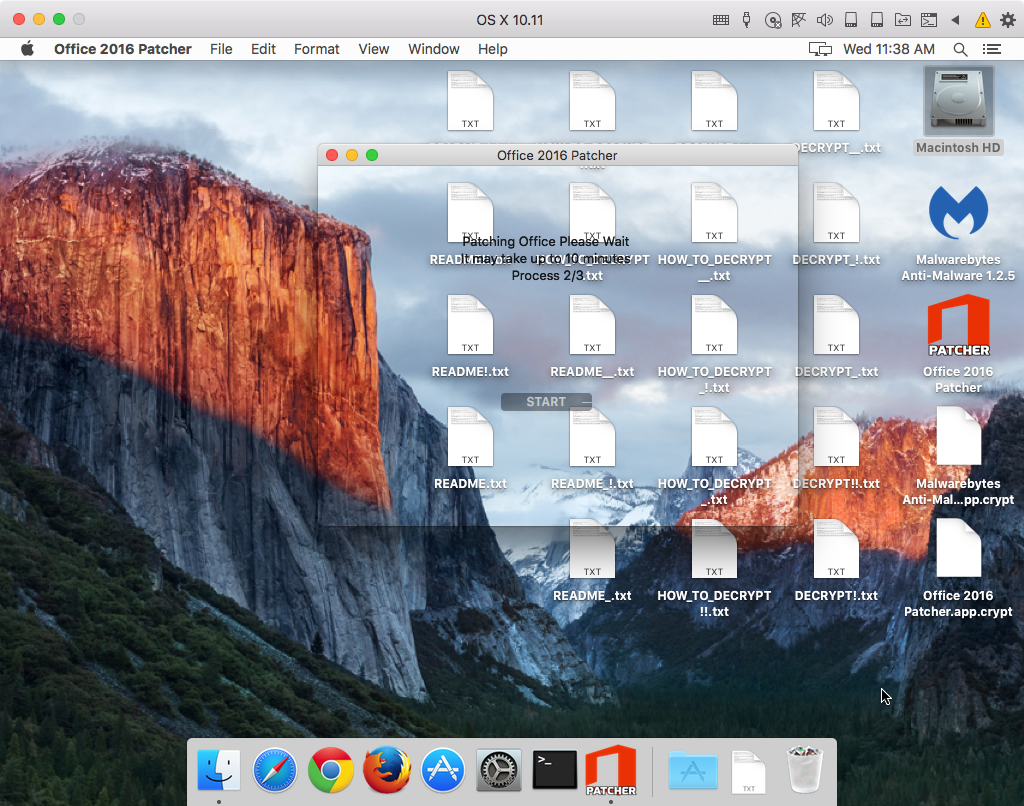Launch Google Chrome from the Dock
1024x806 pixels.
(x=331, y=770)
